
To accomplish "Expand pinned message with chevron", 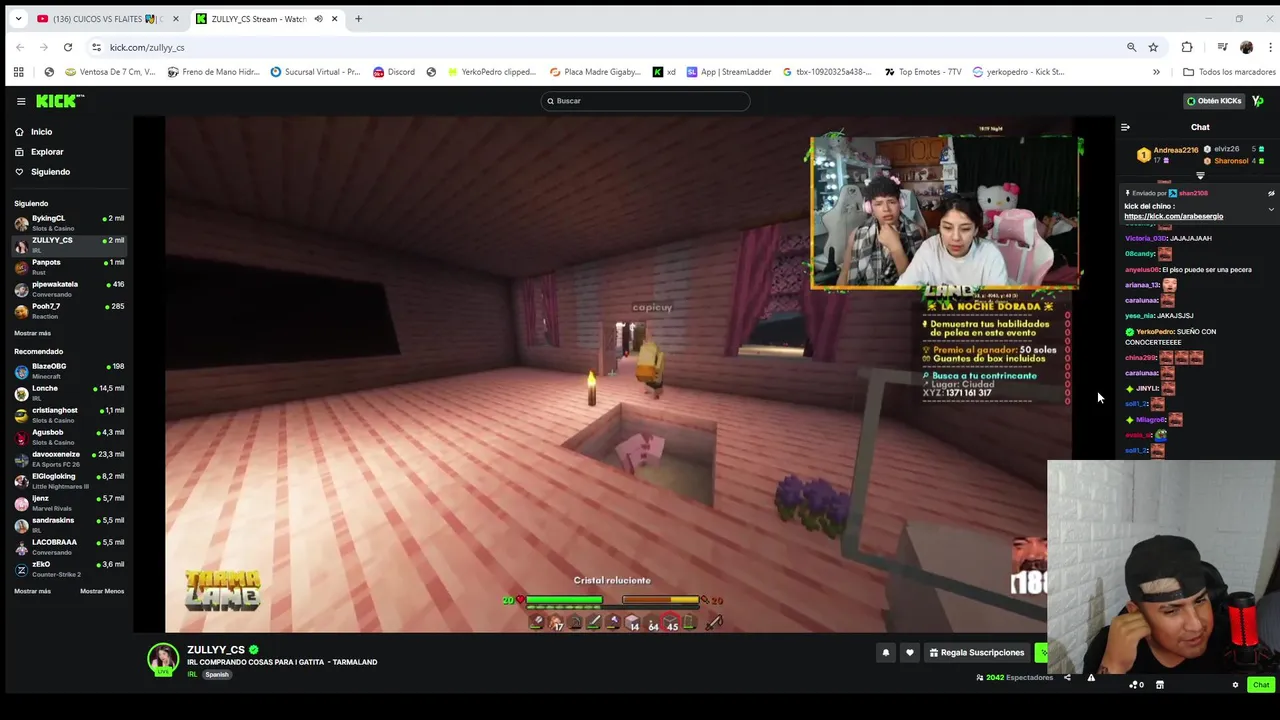I will pyautogui.click(x=1271, y=210).
